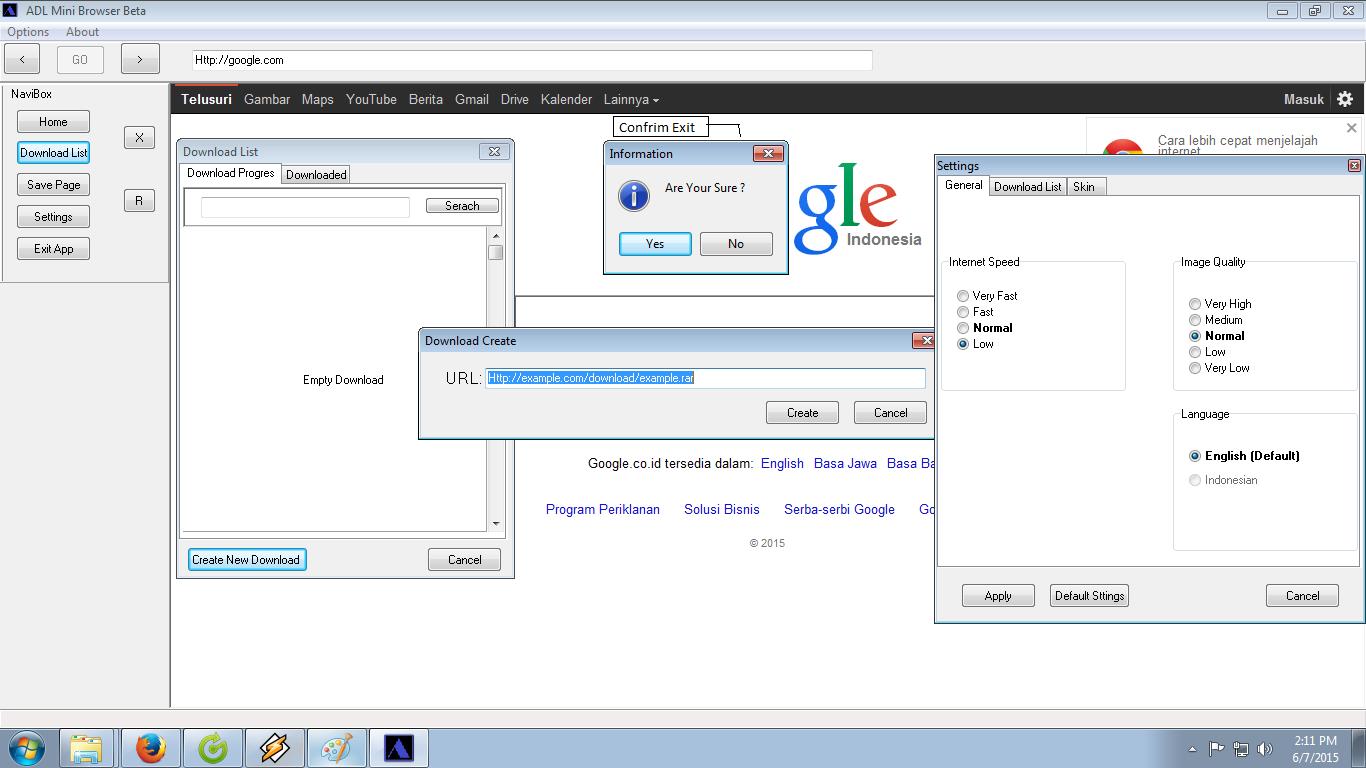The width and height of the screenshot is (1366, 768).
Task: Click Yes in the Information dialog
Action: [655, 244]
